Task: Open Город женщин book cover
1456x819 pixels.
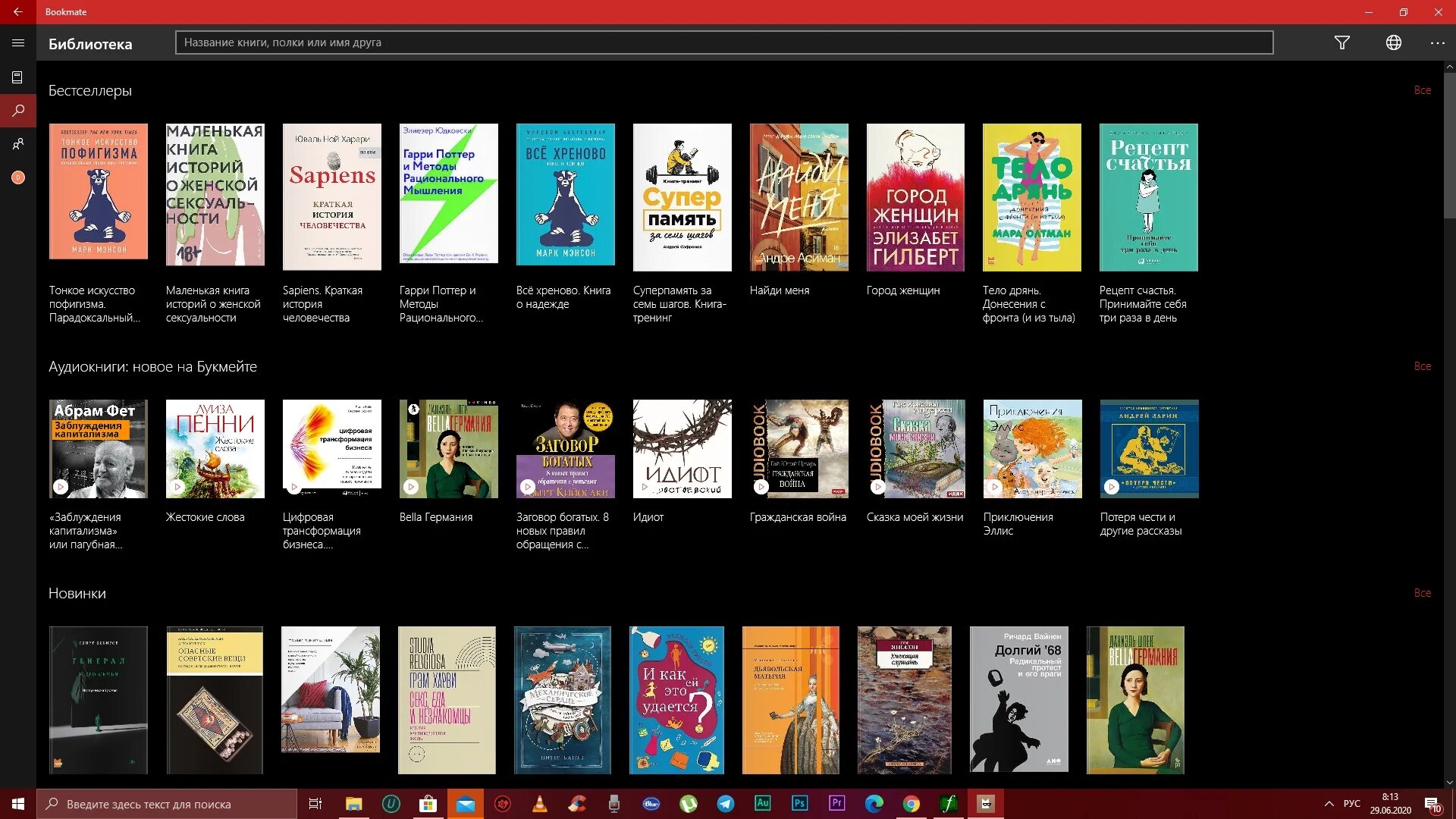Action: [916, 197]
